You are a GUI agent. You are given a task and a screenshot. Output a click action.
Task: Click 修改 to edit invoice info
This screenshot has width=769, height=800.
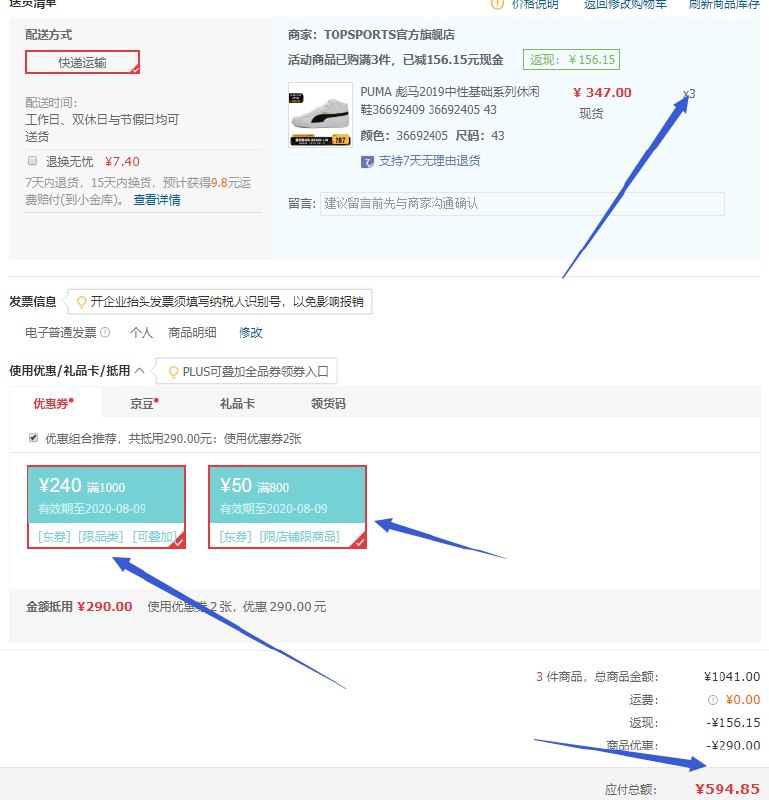coord(251,333)
